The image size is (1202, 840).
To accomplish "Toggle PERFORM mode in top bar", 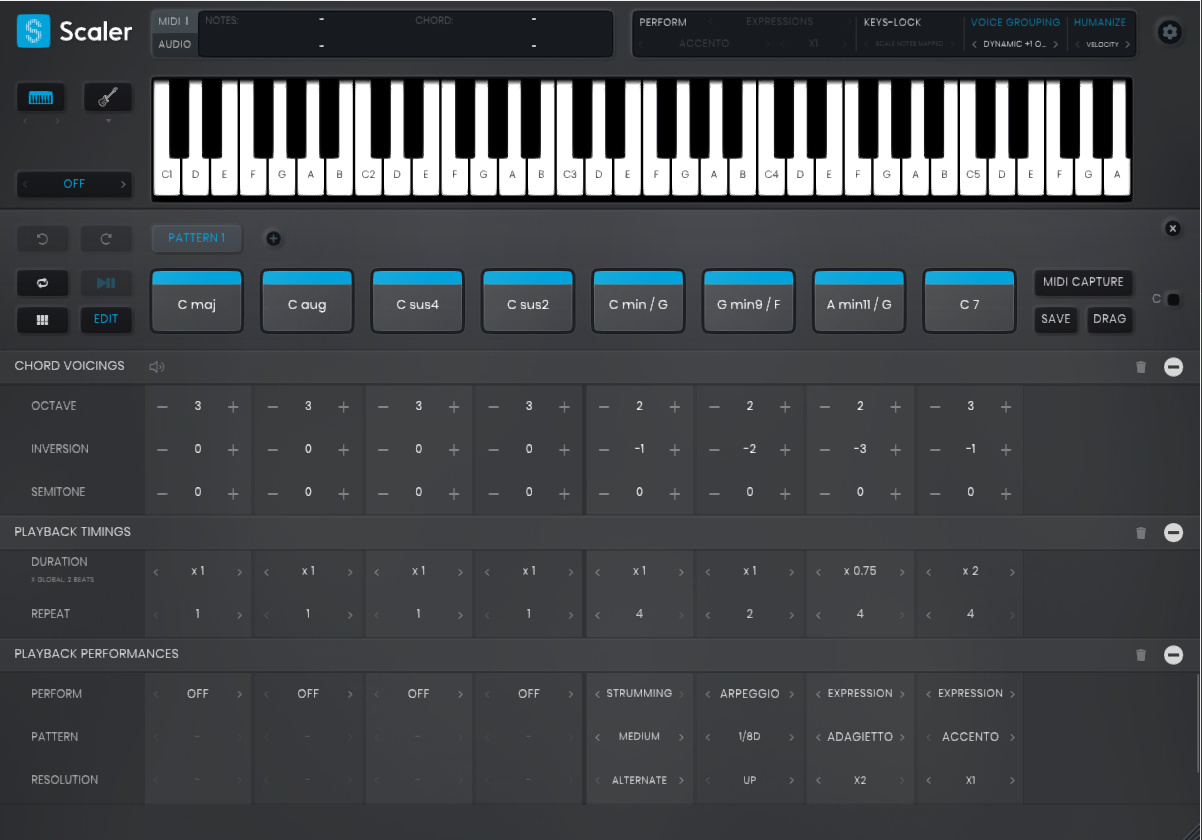I will tap(663, 22).
